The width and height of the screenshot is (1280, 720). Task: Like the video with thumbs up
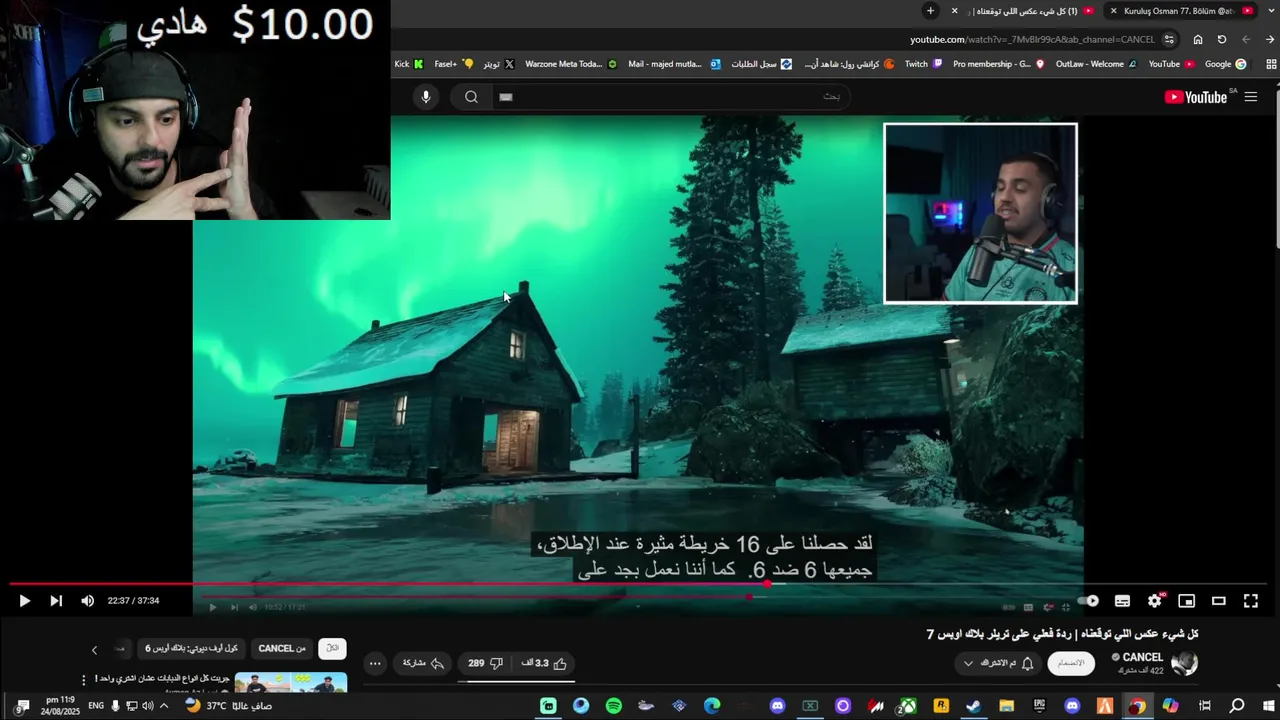545,663
